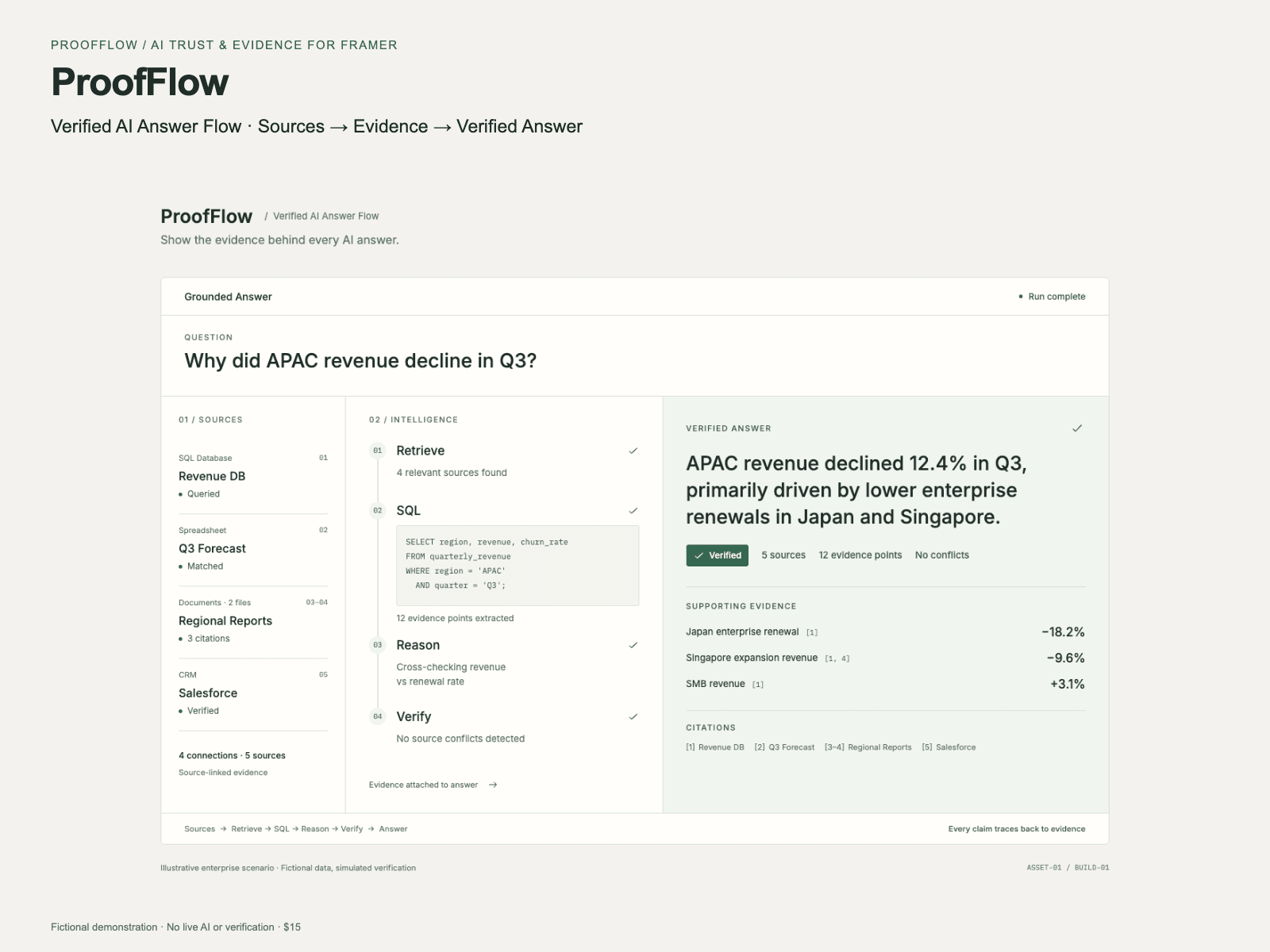The height and width of the screenshot is (952, 1270).
Task: Select the Q3 Forecast spreadsheet source
Action: 253,548
